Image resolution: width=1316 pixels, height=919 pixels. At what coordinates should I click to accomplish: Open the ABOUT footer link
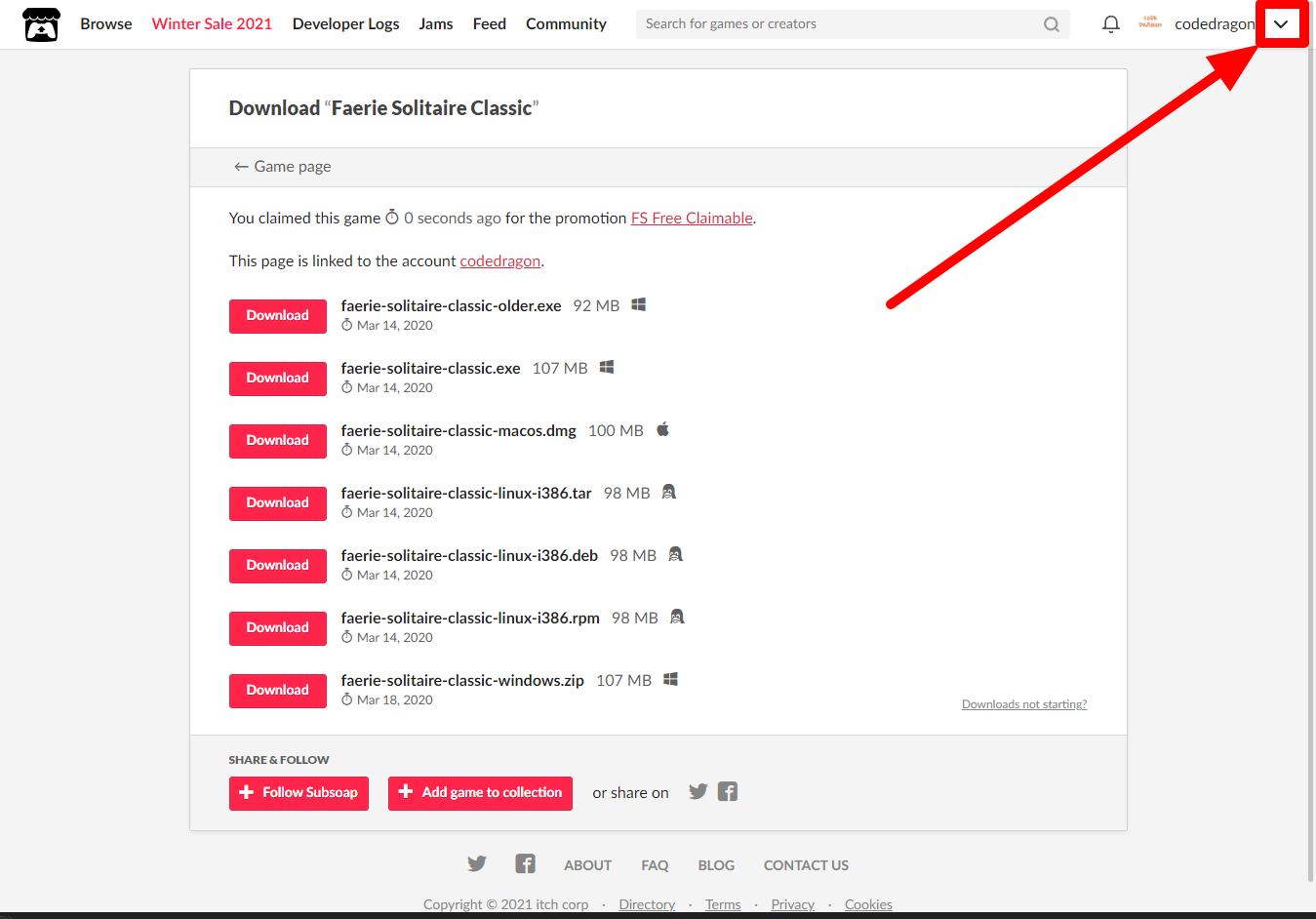(x=588, y=865)
